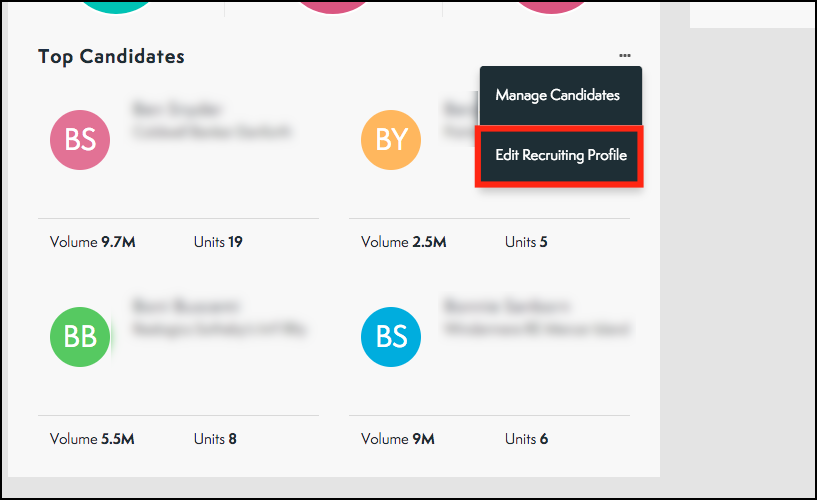This screenshot has width=817, height=500.
Task: Click the Volume 9M stat
Action: coord(398,439)
